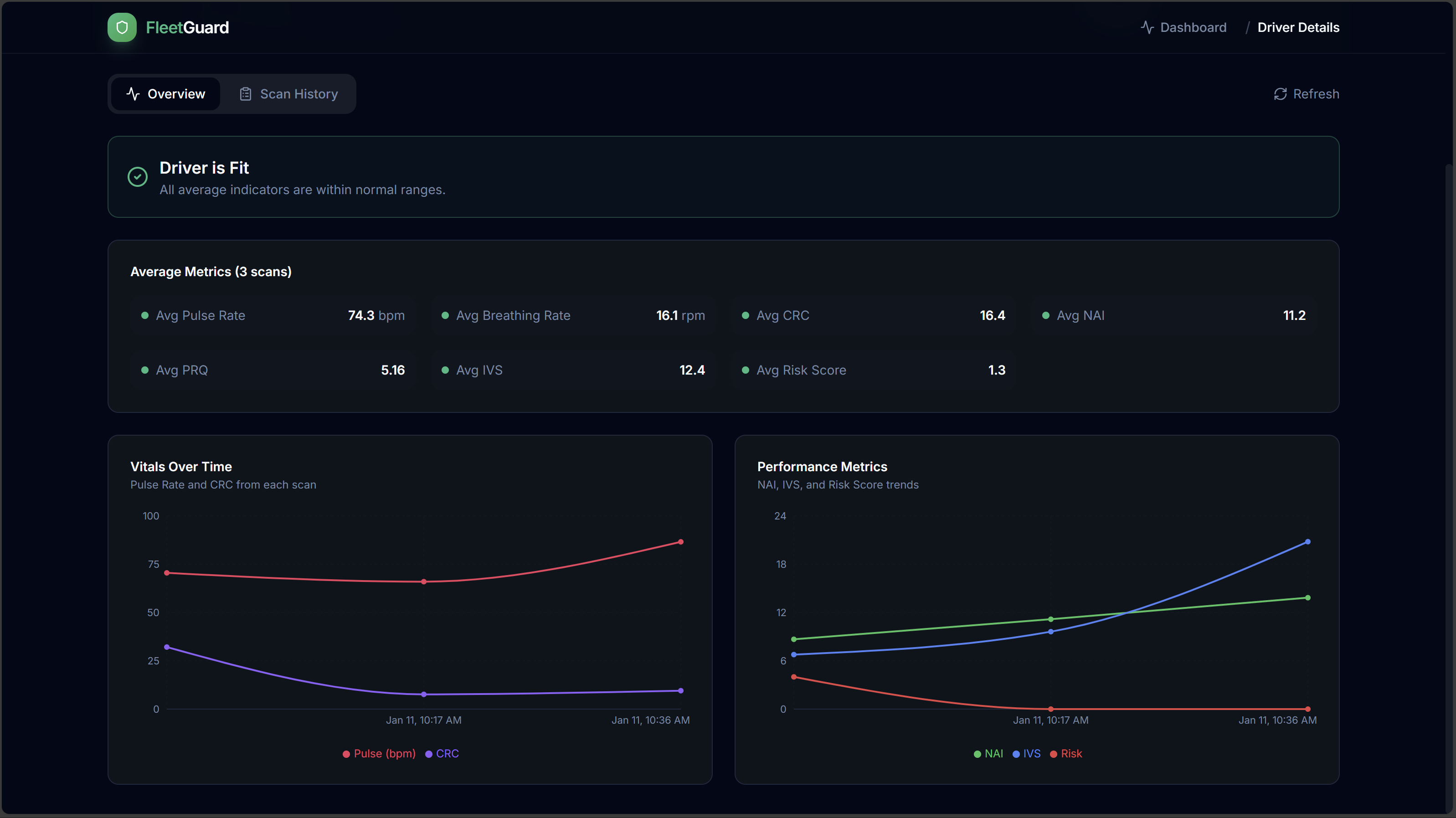Switch to the Scan History tab
Viewport: 1456px width, 818px height.
(x=289, y=94)
